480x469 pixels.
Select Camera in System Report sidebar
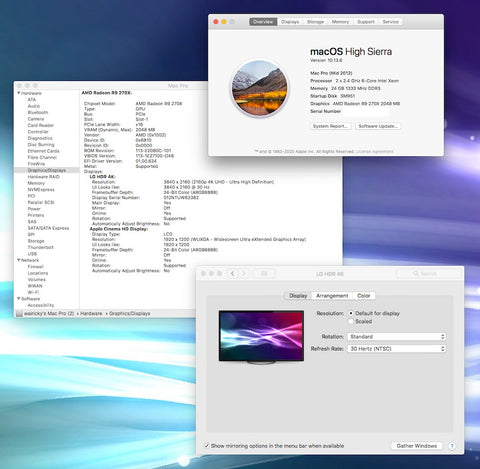point(36,119)
